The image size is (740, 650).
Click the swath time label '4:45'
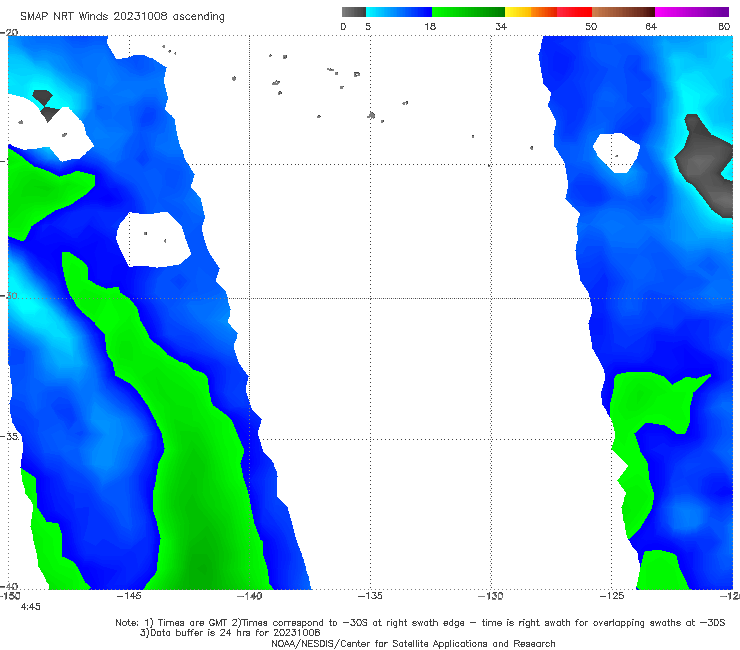[x=31, y=607]
